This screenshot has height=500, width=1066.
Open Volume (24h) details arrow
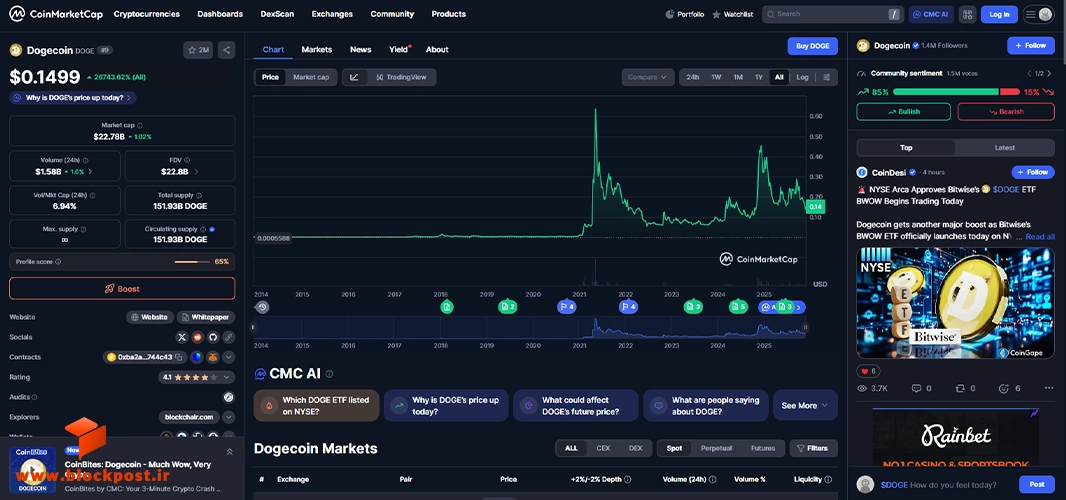coord(90,171)
